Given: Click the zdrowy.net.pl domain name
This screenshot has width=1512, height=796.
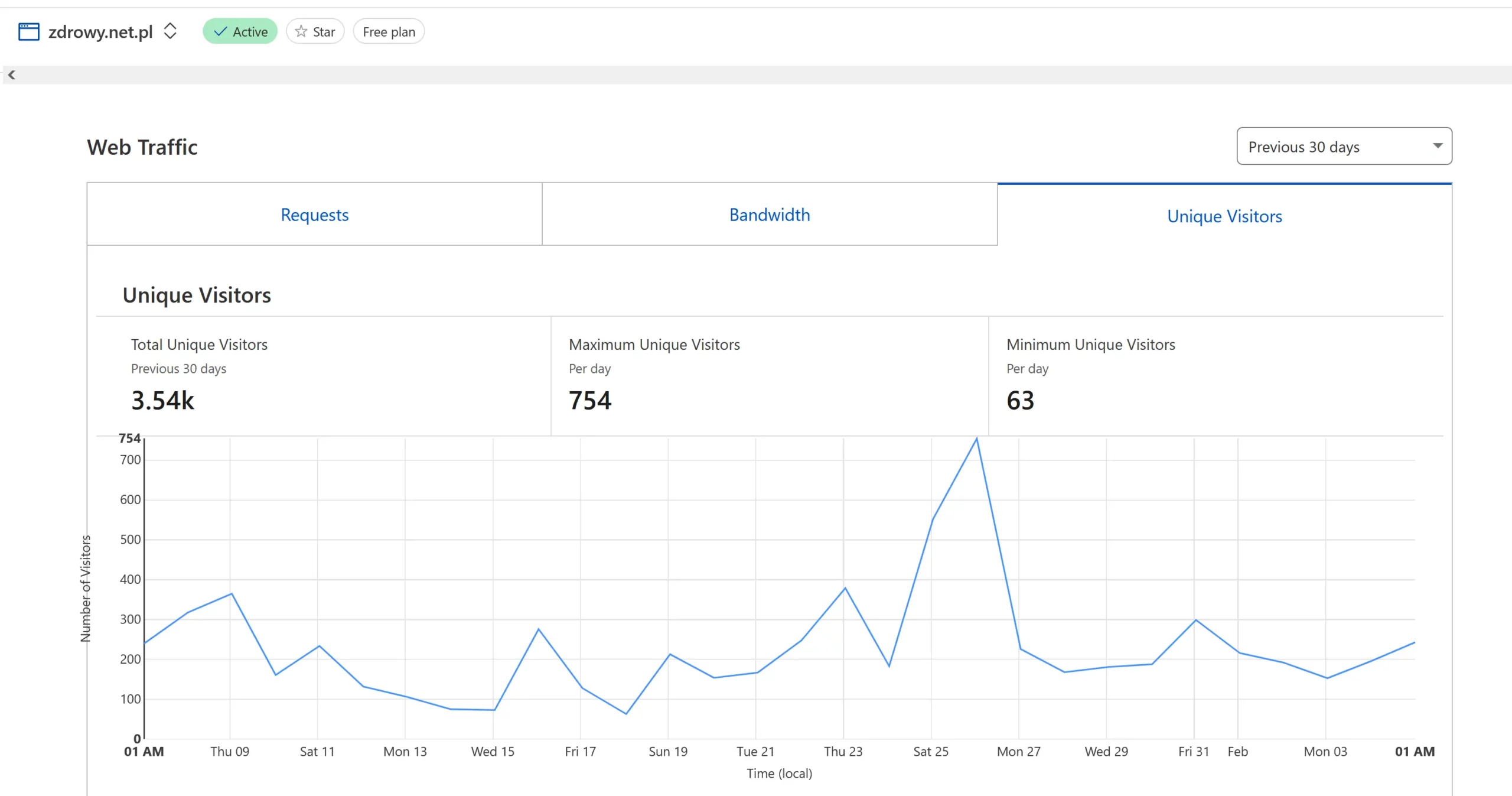Looking at the screenshot, I should [100, 32].
